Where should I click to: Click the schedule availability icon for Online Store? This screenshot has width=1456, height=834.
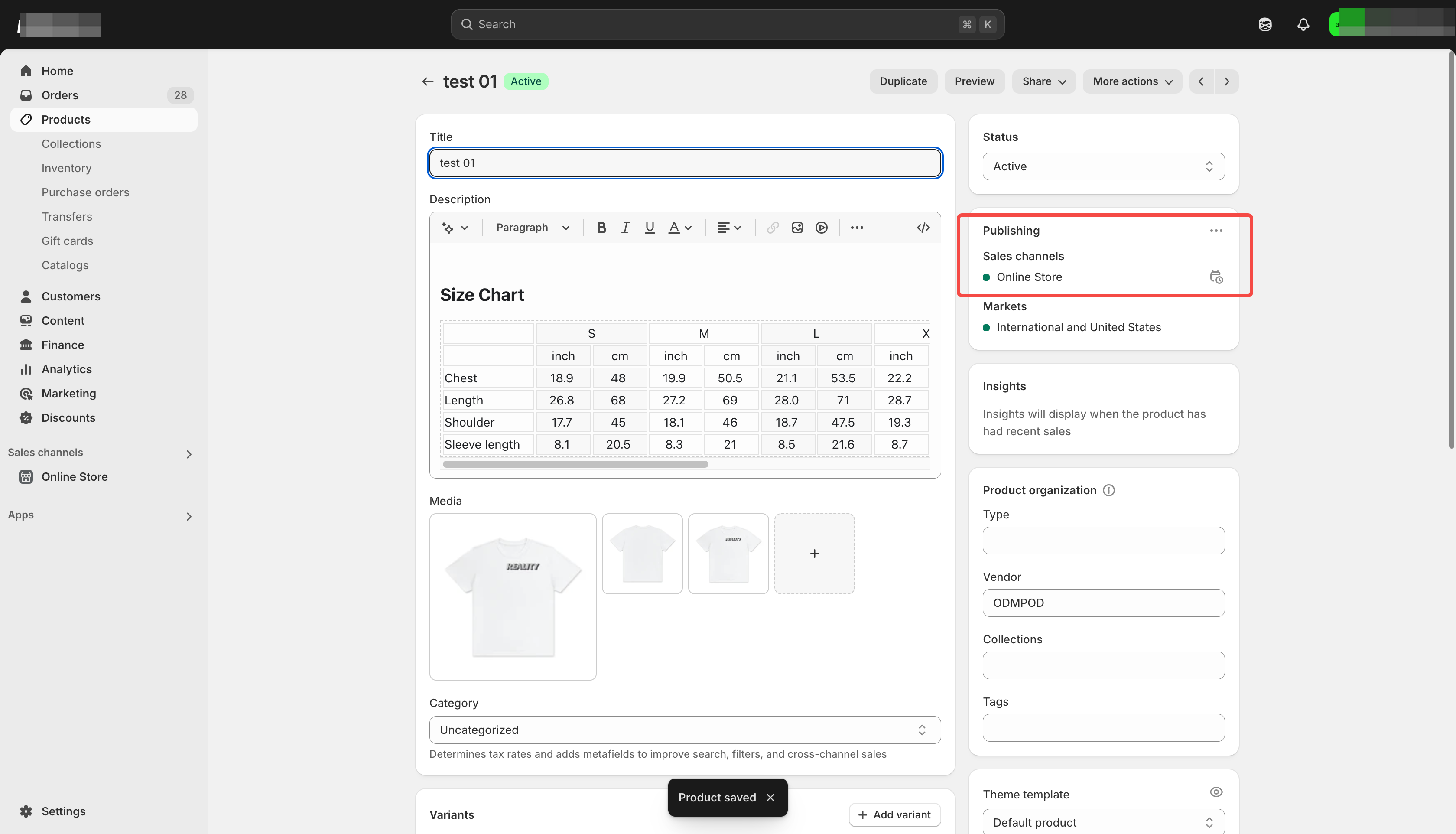[1216, 277]
